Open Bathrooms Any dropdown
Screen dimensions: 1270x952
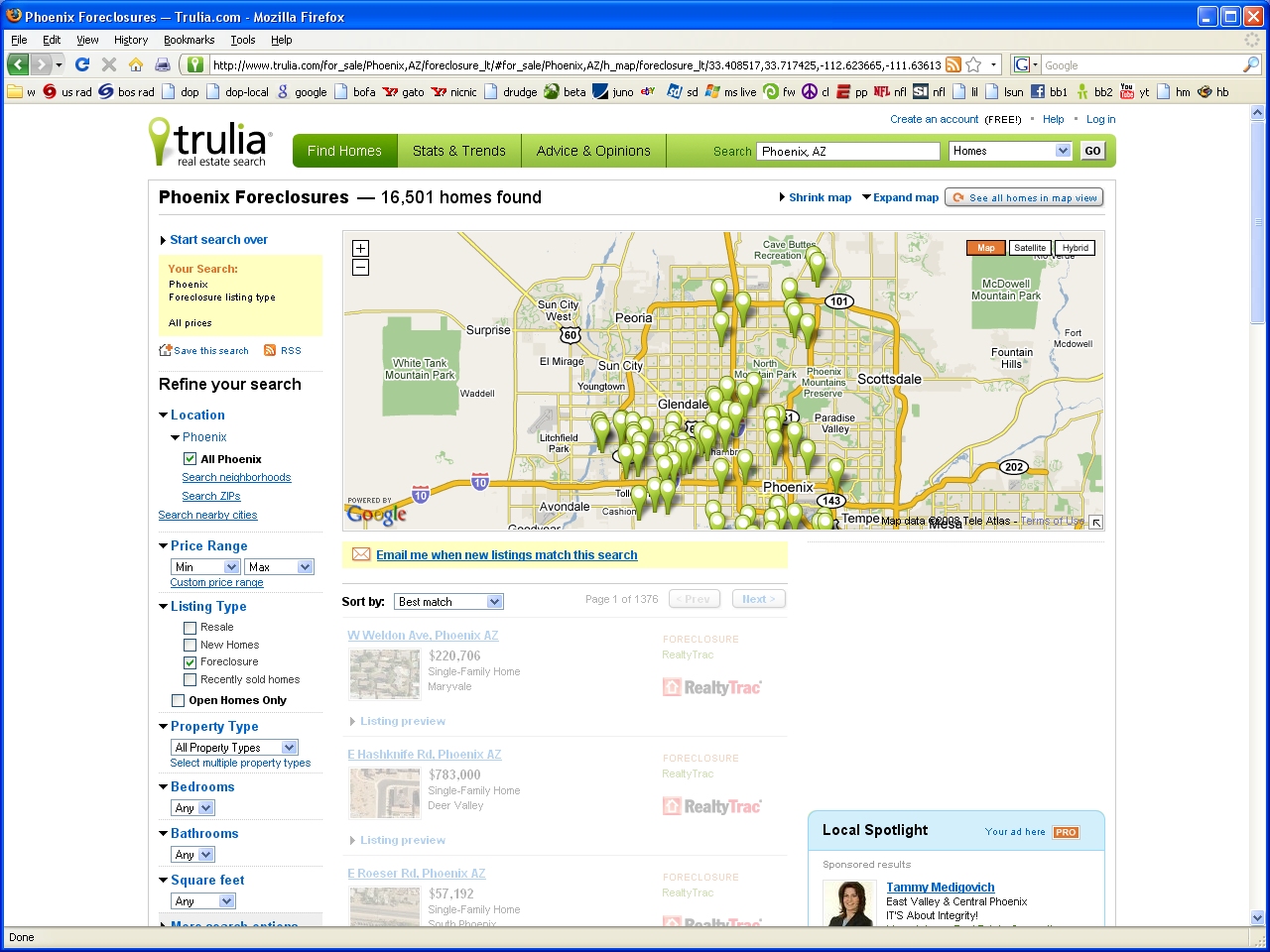(x=192, y=855)
